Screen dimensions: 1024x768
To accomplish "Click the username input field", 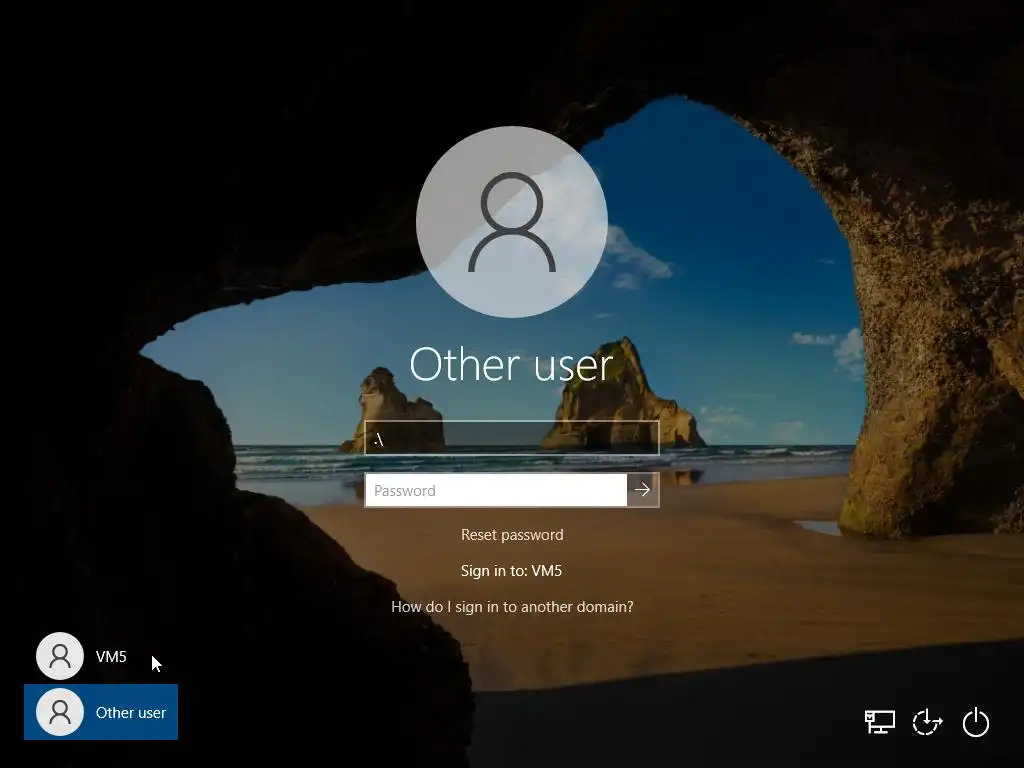I will 511,438.
